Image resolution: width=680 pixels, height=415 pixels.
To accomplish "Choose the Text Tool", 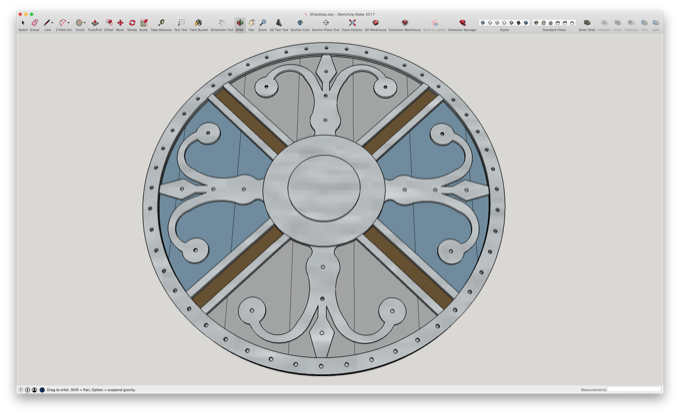I will pos(181,23).
